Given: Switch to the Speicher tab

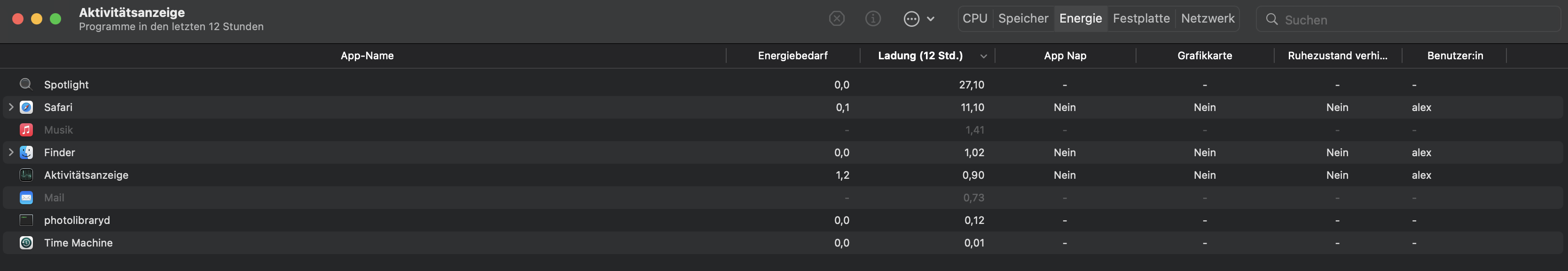Looking at the screenshot, I should 1023,18.
